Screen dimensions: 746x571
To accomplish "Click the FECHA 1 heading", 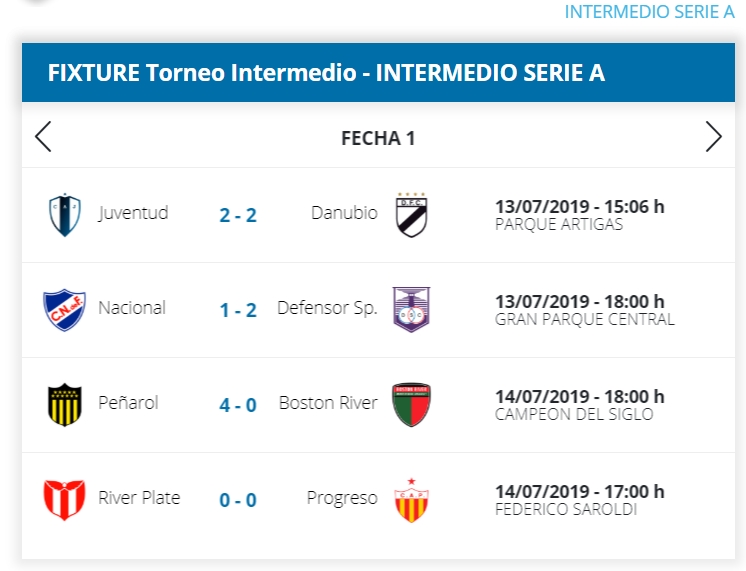I will [x=378, y=138].
